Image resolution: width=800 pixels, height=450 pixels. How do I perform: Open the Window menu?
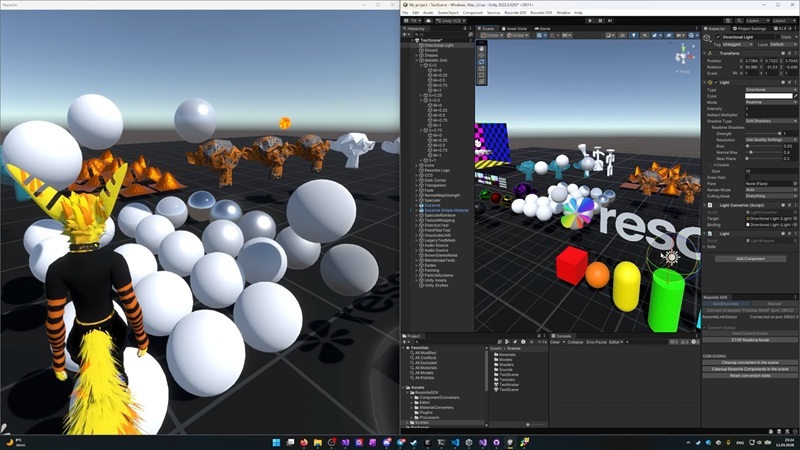click(563, 13)
